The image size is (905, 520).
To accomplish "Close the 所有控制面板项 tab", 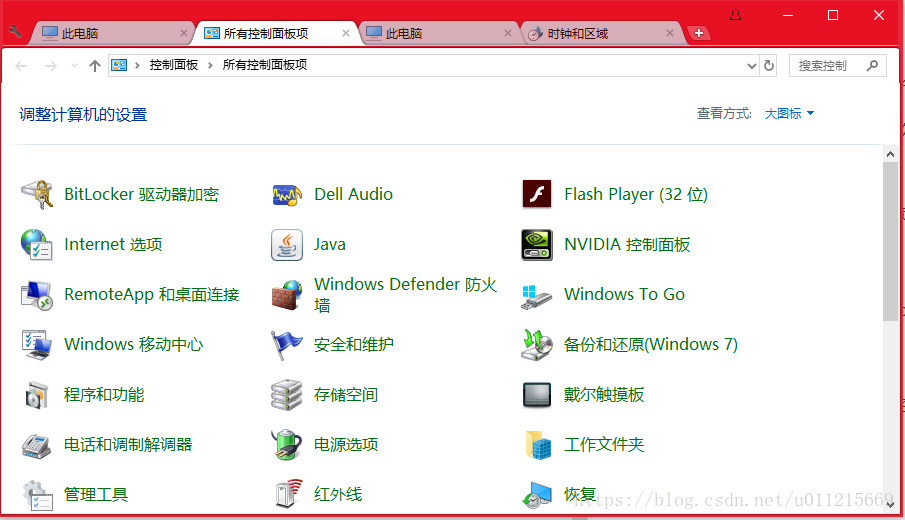I will (x=346, y=33).
